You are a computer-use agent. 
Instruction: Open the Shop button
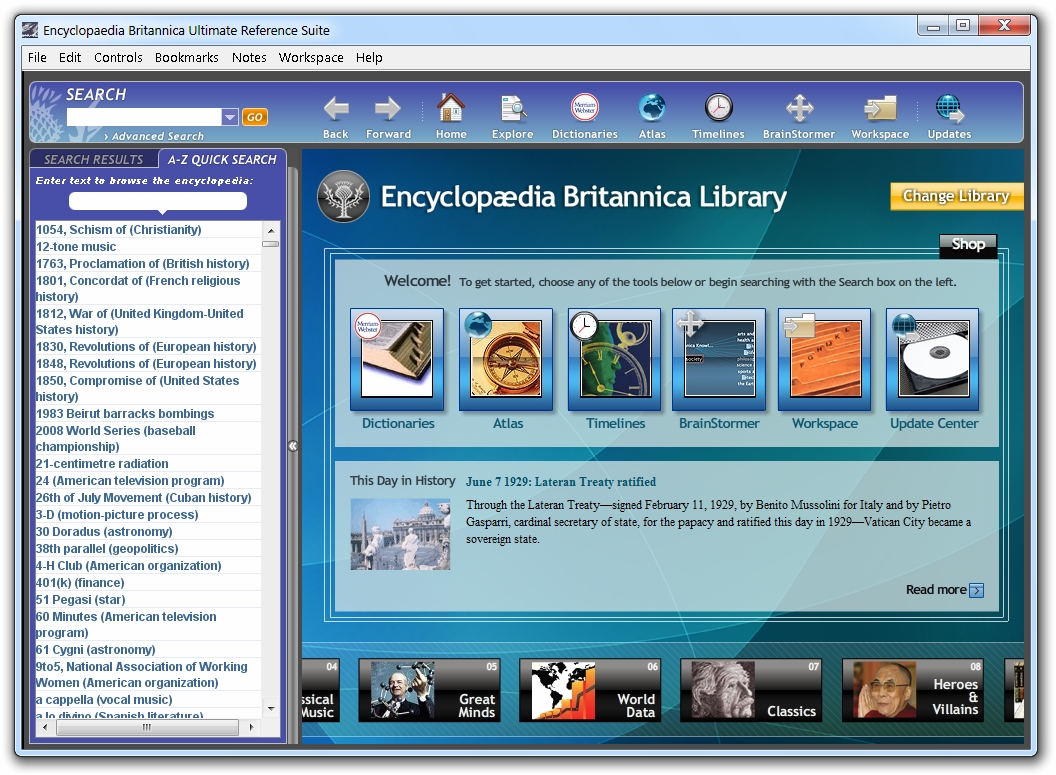point(968,244)
